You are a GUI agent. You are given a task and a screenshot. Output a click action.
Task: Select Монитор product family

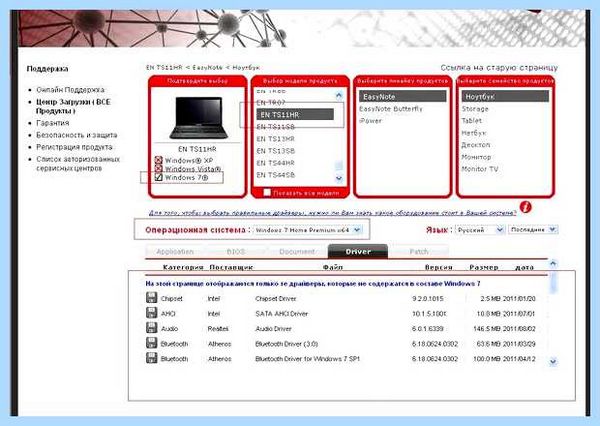(476, 157)
